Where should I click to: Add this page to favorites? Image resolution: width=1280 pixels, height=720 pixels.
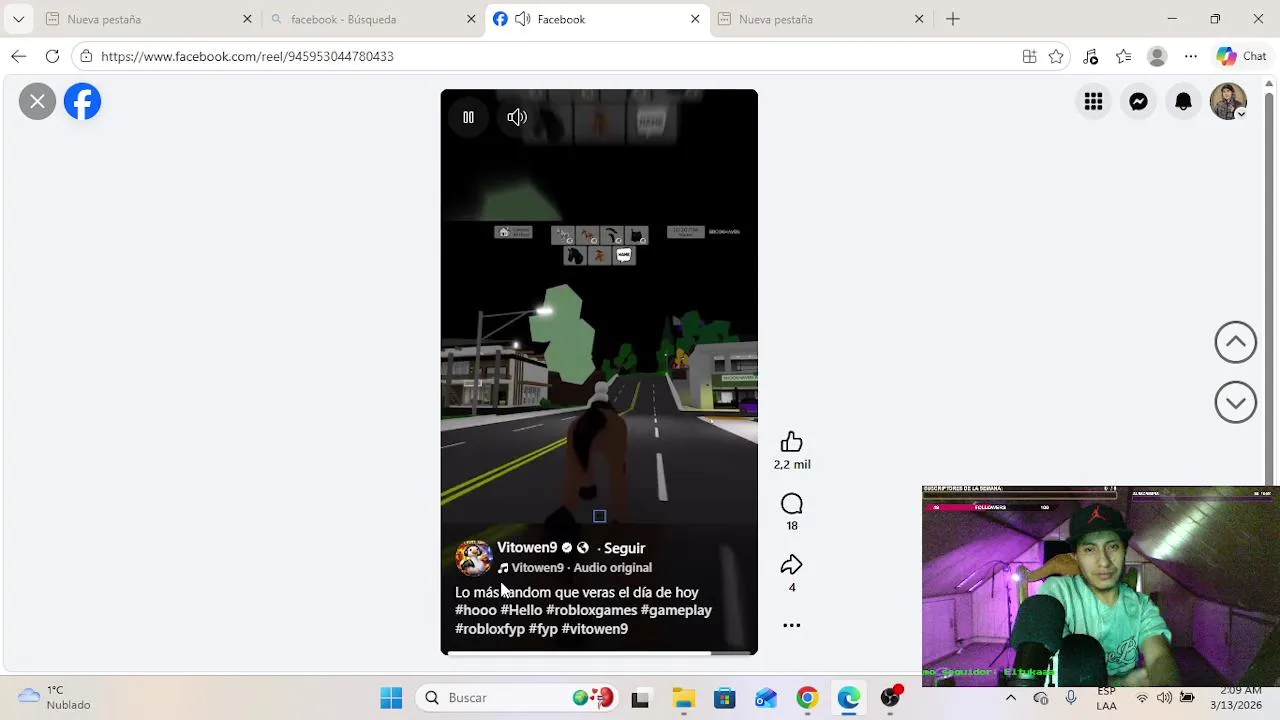[x=1056, y=56]
